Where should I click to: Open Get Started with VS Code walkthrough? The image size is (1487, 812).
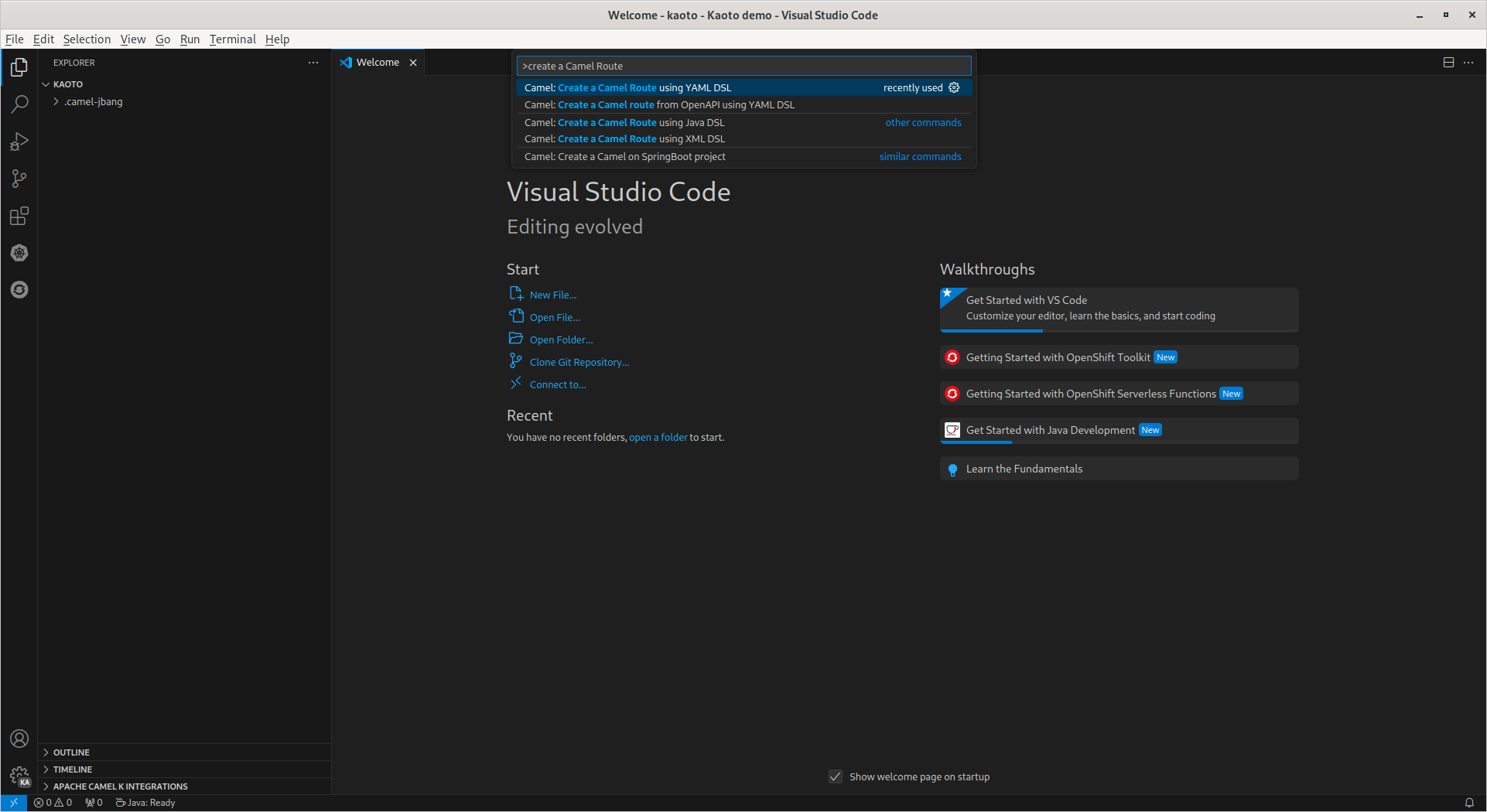pos(1119,309)
